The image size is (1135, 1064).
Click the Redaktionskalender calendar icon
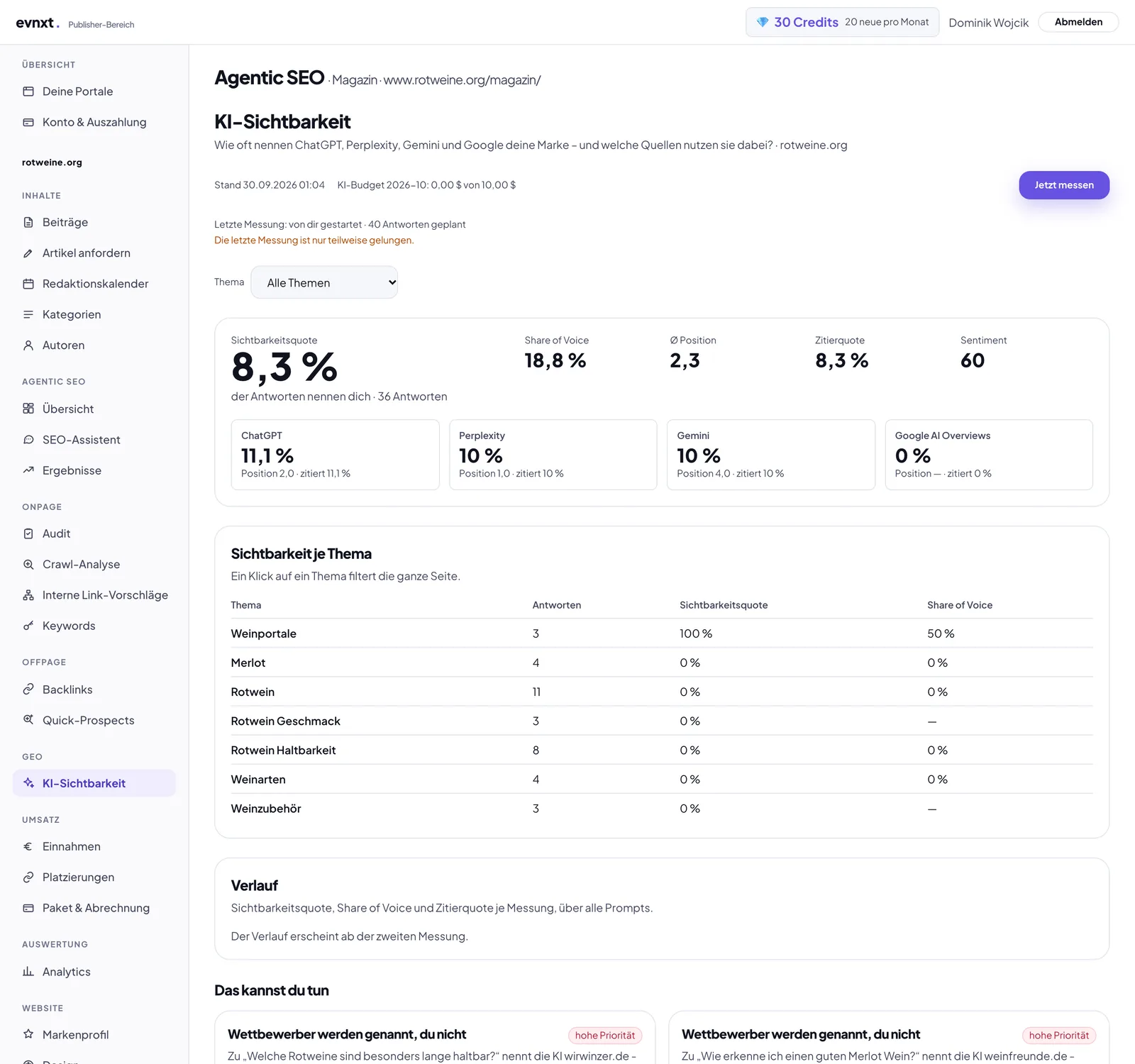(28, 284)
